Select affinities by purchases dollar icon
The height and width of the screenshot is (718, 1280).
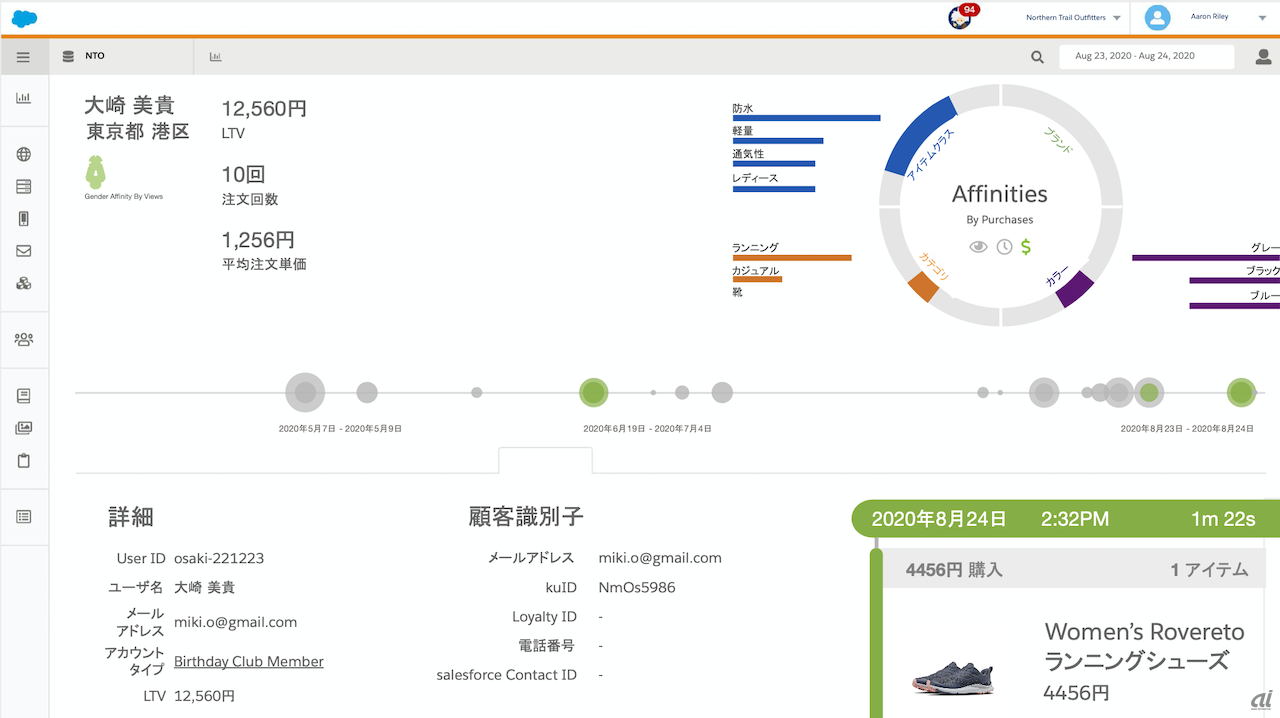1026,247
